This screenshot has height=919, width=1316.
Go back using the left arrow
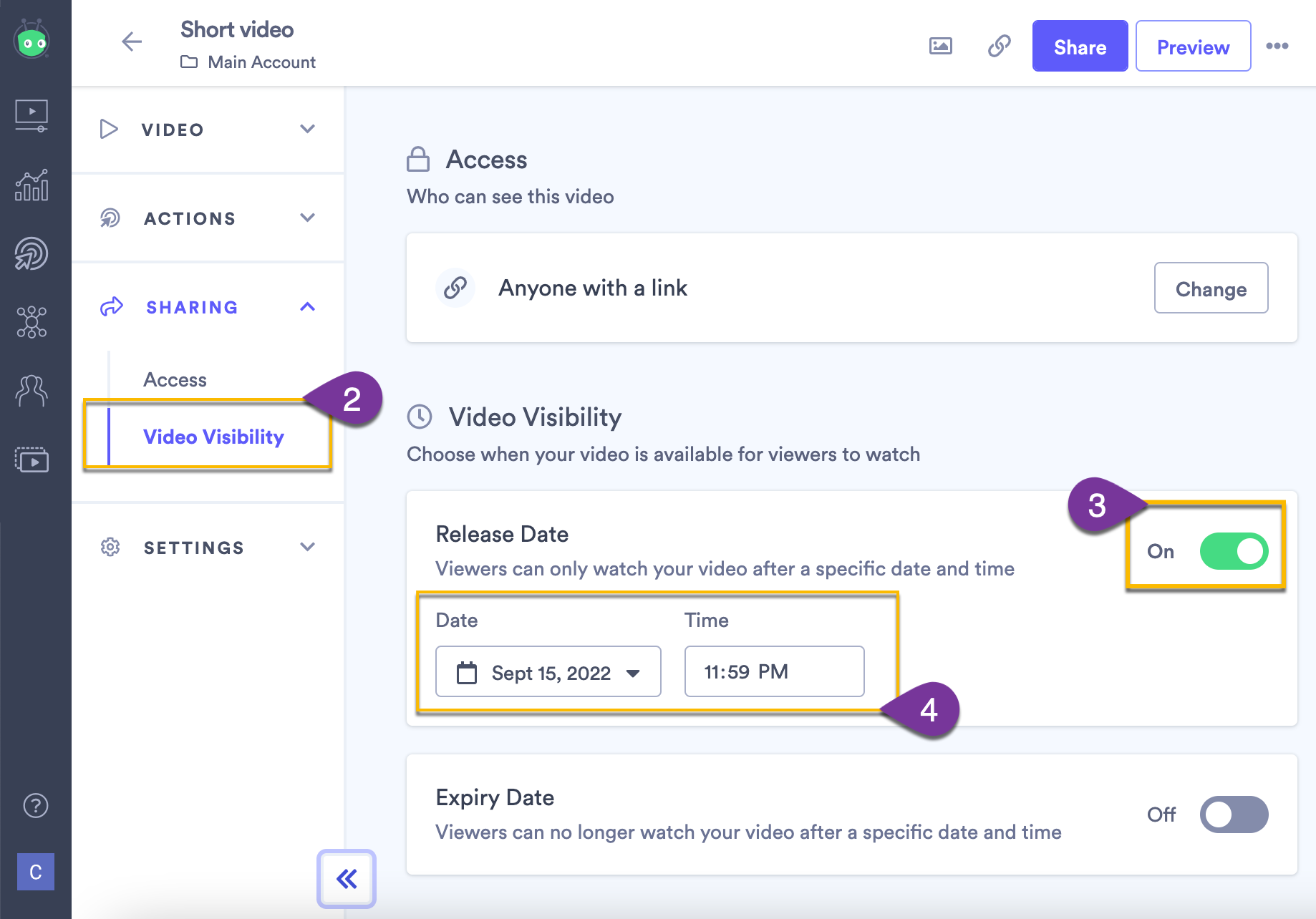point(132,42)
